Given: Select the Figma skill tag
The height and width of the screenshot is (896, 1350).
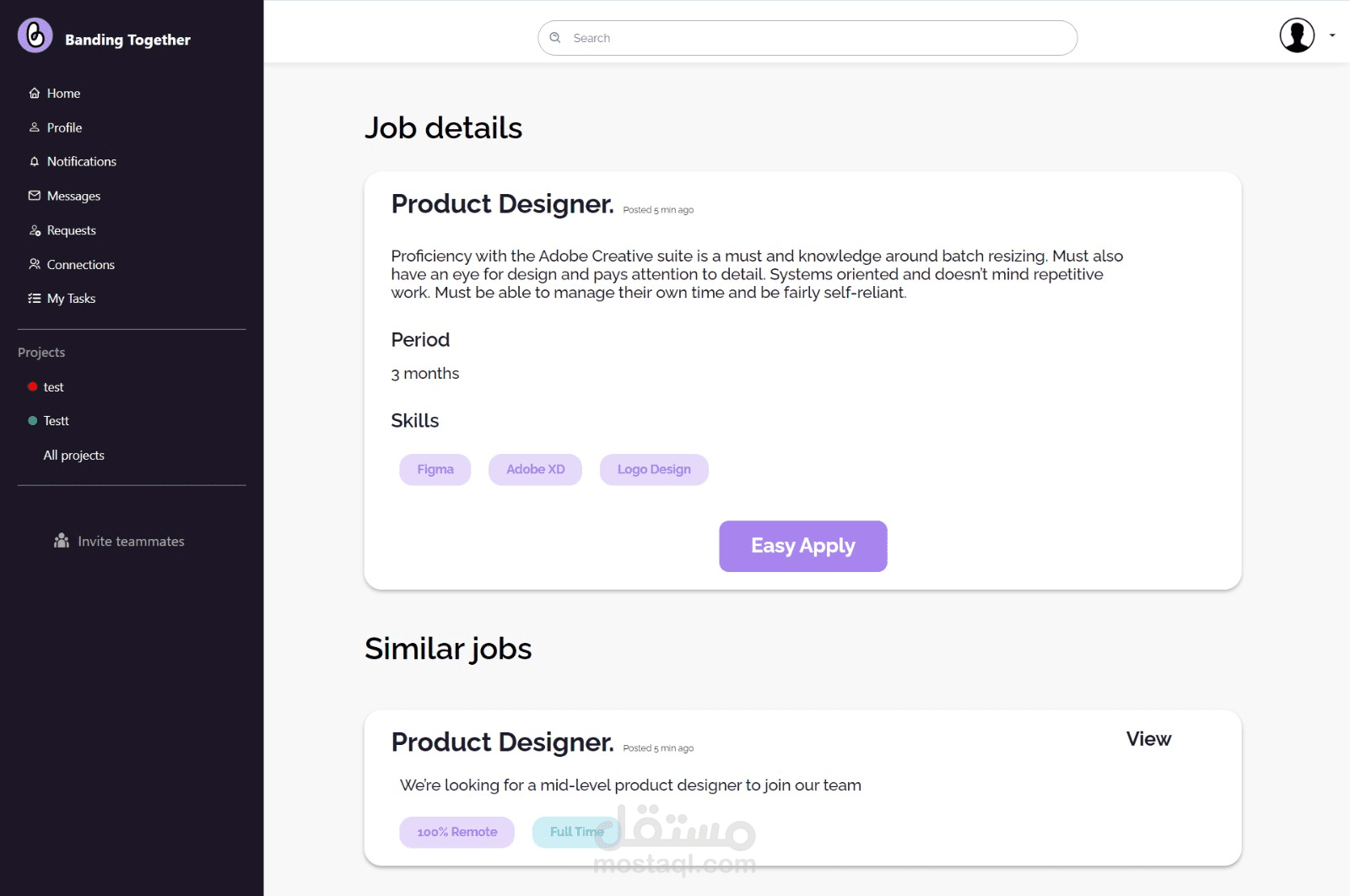Looking at the screenshot, I should [x=435, y=470].
